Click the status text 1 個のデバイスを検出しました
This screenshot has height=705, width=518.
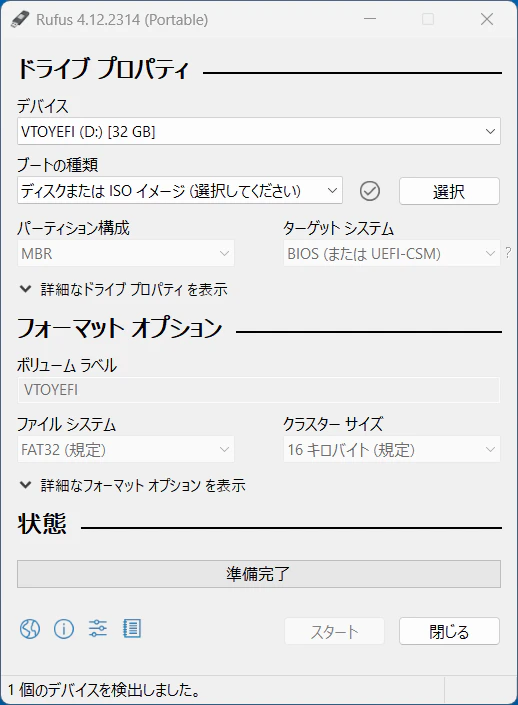click(104, 690)
